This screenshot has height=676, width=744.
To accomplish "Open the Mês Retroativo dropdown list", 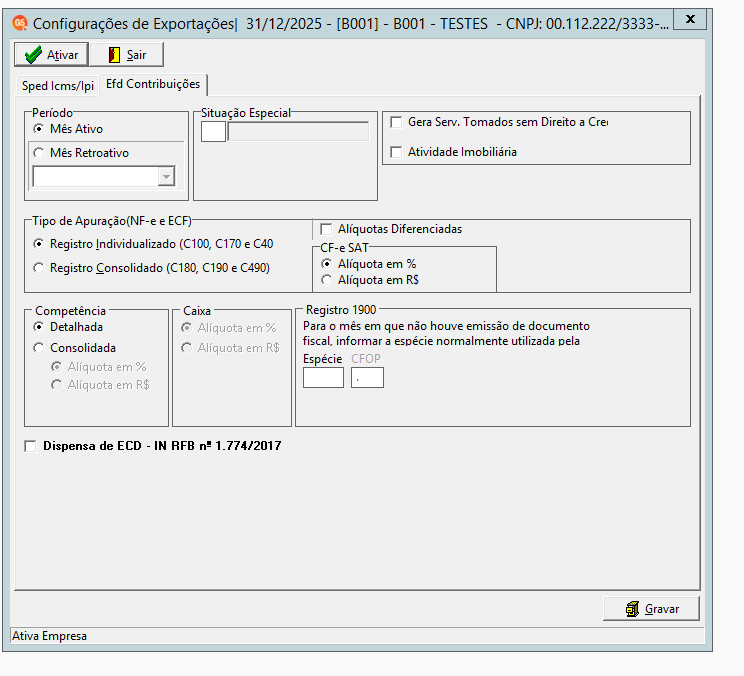I will click(166, 177).
